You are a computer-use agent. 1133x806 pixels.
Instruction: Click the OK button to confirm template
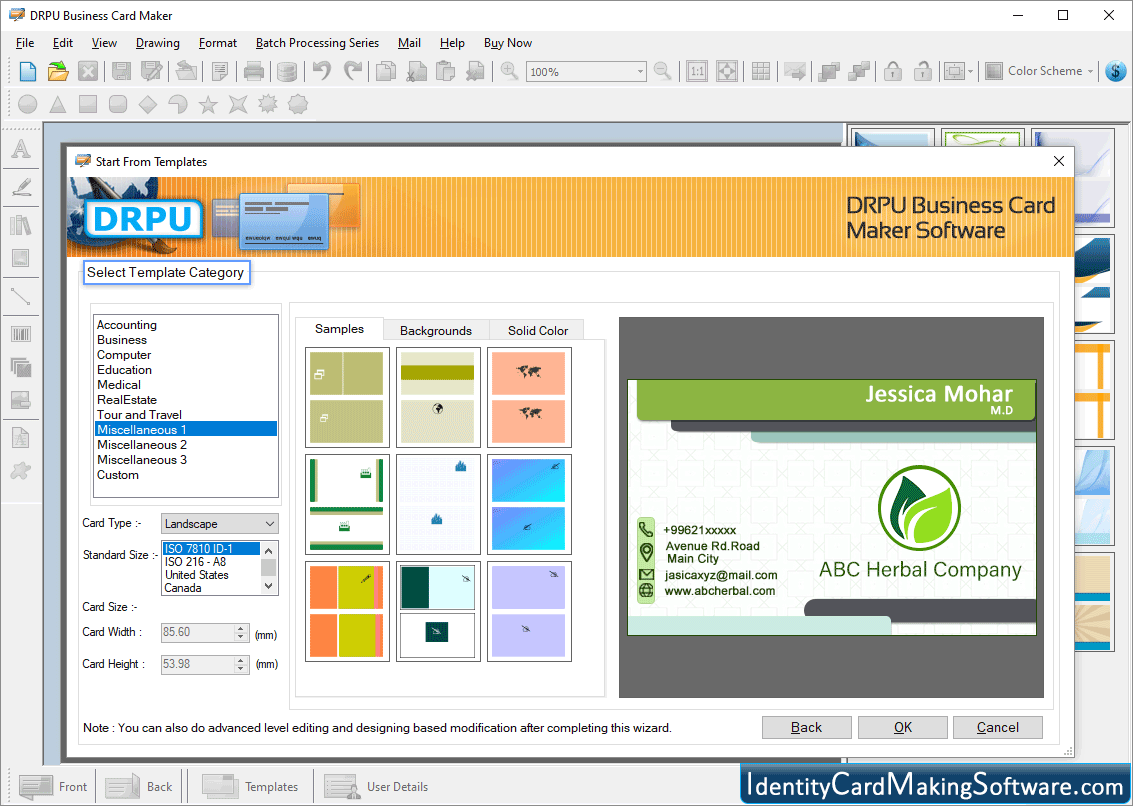click(902, 727)
